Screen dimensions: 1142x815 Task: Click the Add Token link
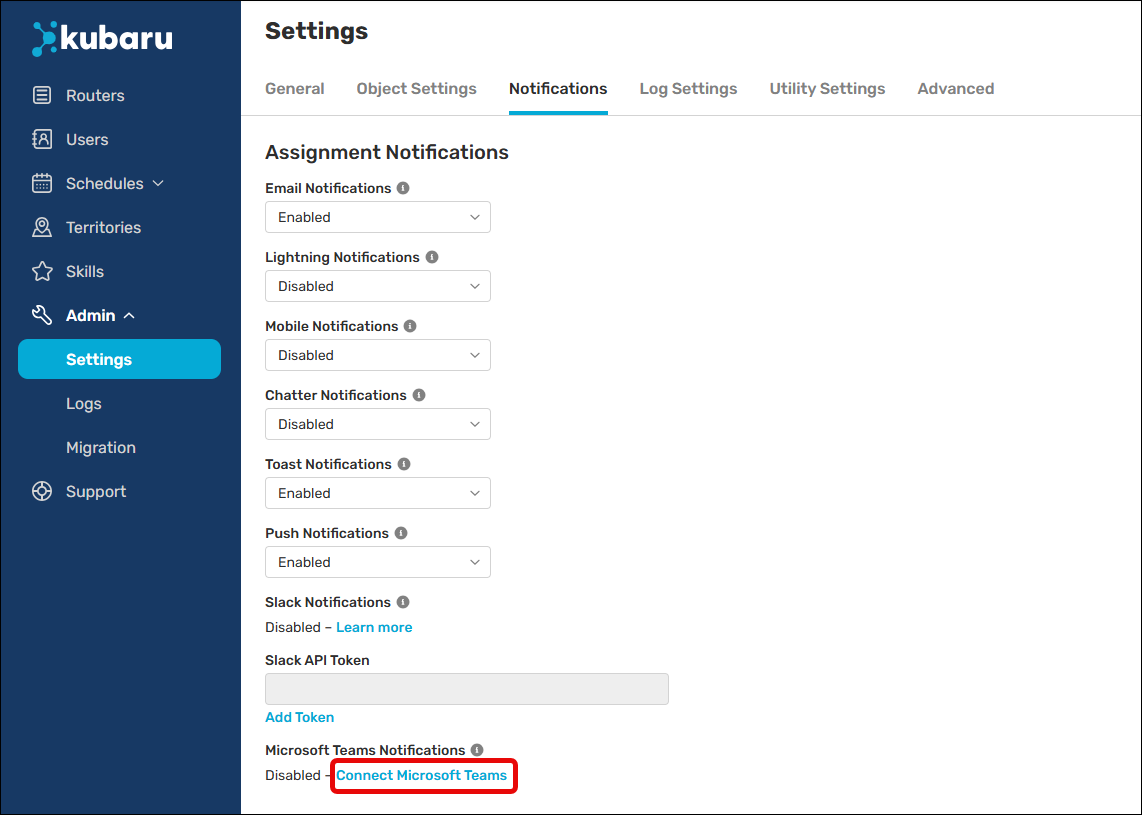[x=299, y=717]
